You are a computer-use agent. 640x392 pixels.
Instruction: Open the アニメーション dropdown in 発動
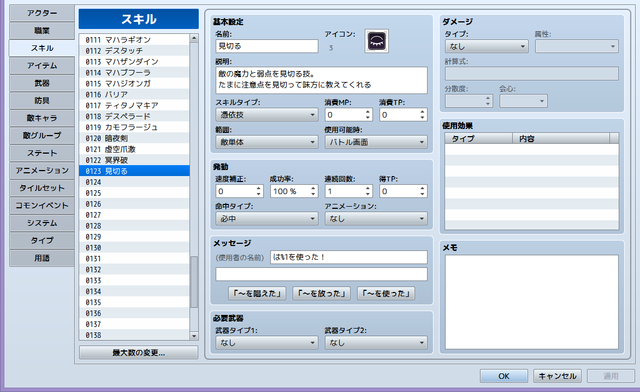376,219
